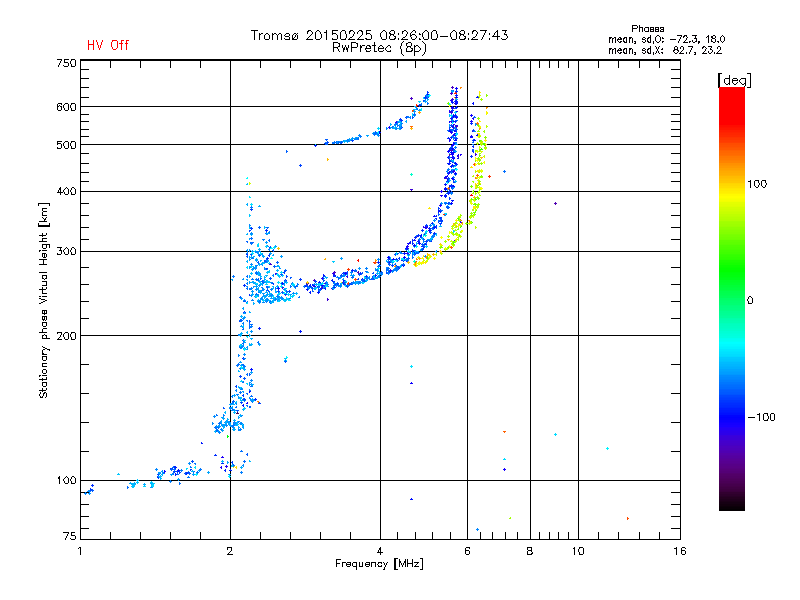
Task: Click x-axis tick label "4"
Action: pos(380,551)
